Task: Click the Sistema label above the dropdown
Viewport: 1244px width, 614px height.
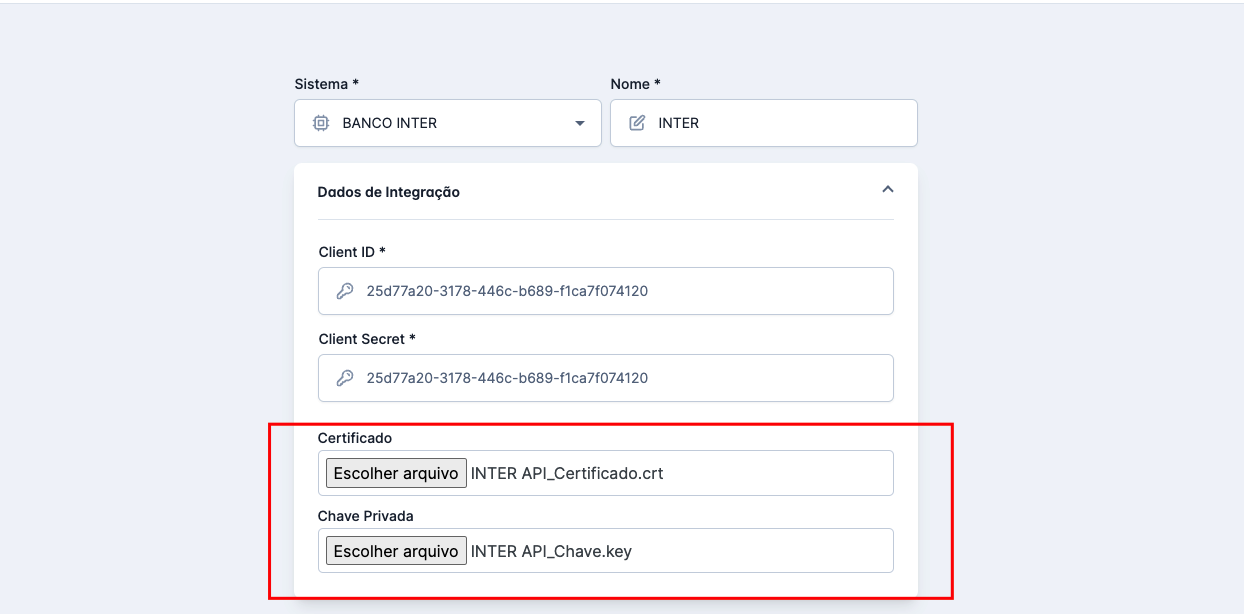Action: click(x=326, y=84)
